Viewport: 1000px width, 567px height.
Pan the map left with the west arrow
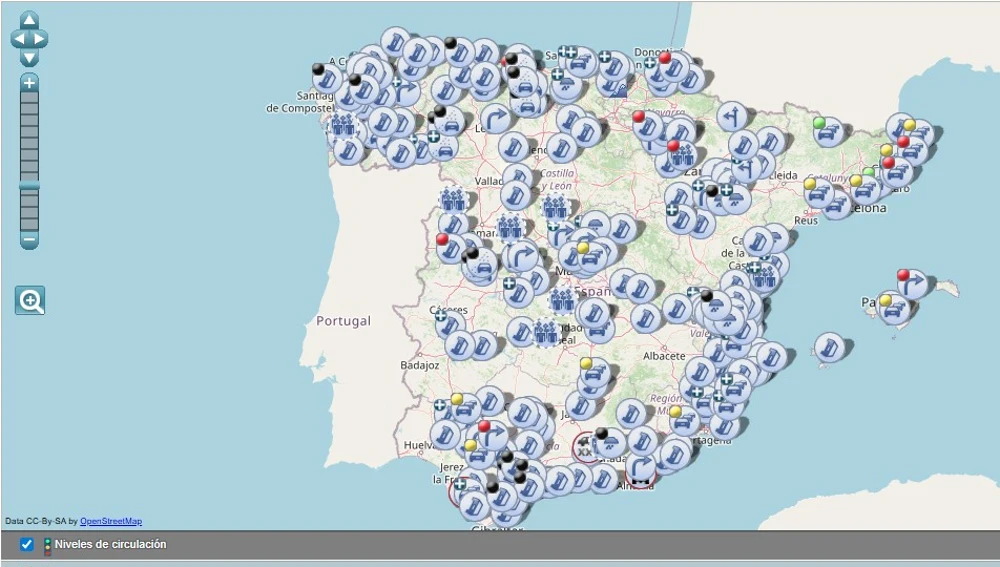point(18,39)
